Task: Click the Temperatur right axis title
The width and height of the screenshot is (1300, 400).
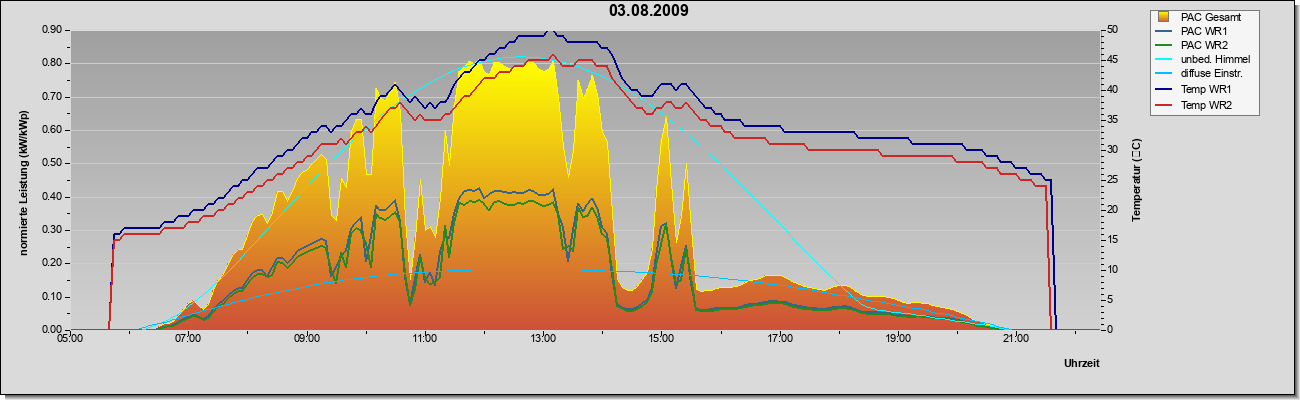Action: pyautogui.click(x=1137, y=180)
